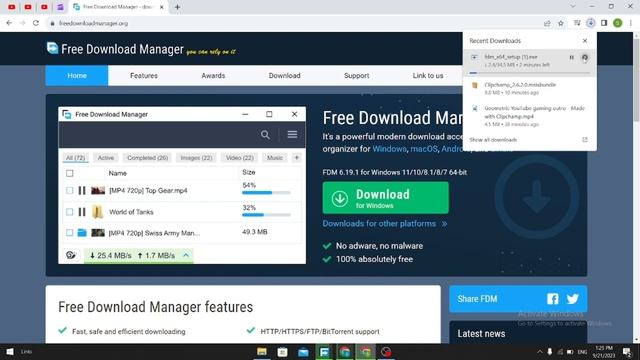Open the Chrome three-dot menu
Viewport: 640px width, 360px height.
(631, 23)
